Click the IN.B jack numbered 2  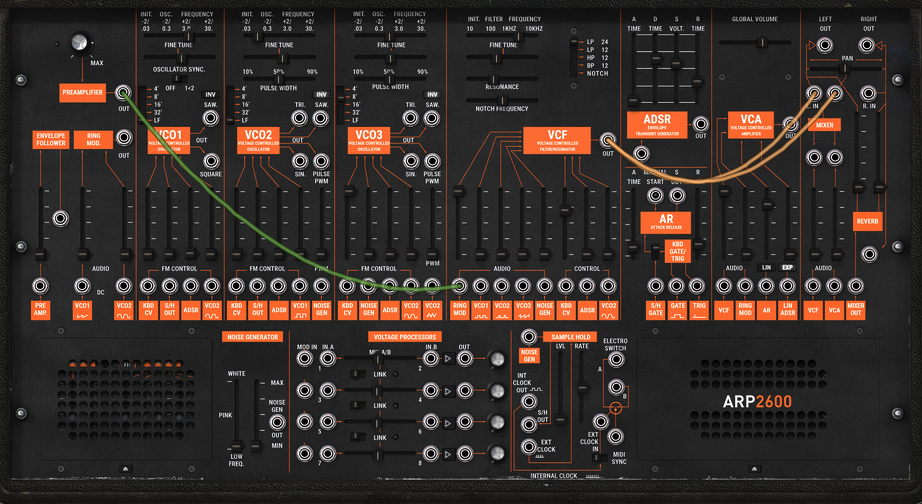[x=431, y=358]
